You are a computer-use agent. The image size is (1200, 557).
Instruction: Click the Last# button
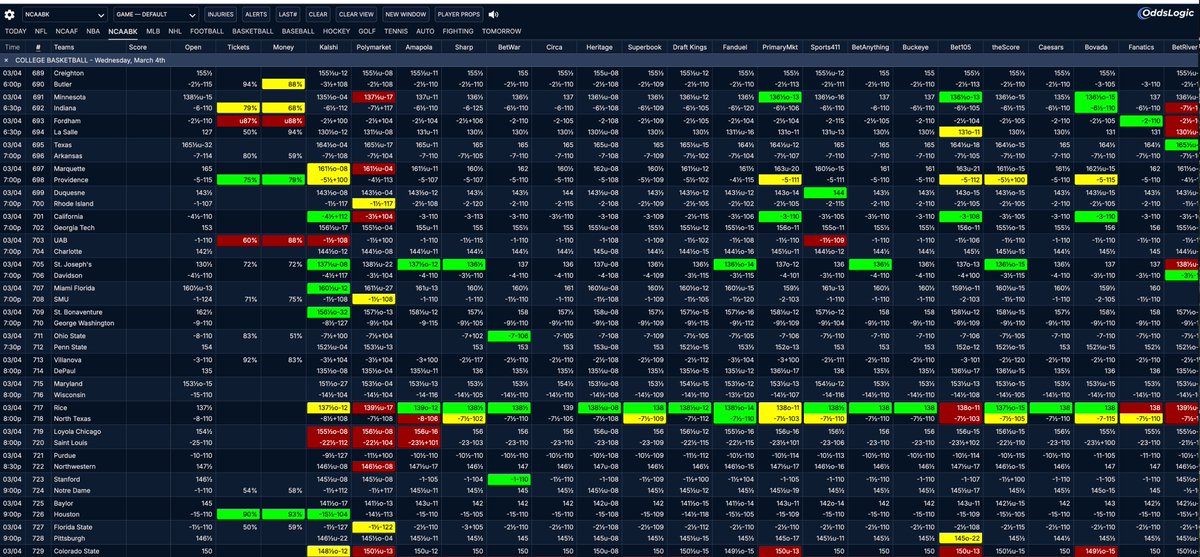coord(288,15)
